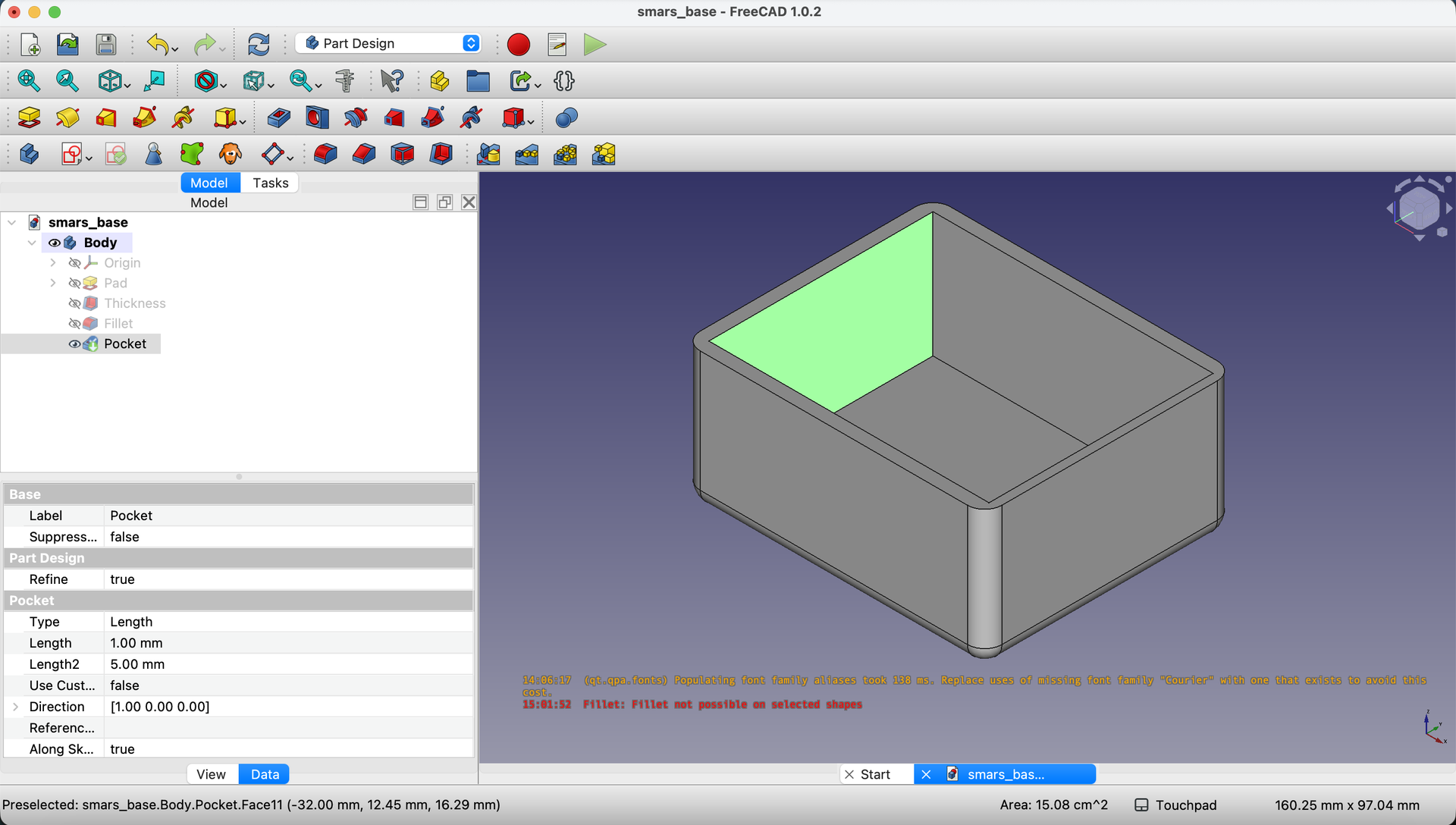
Task: Click the New document icon
Action: tap(30, 45)
